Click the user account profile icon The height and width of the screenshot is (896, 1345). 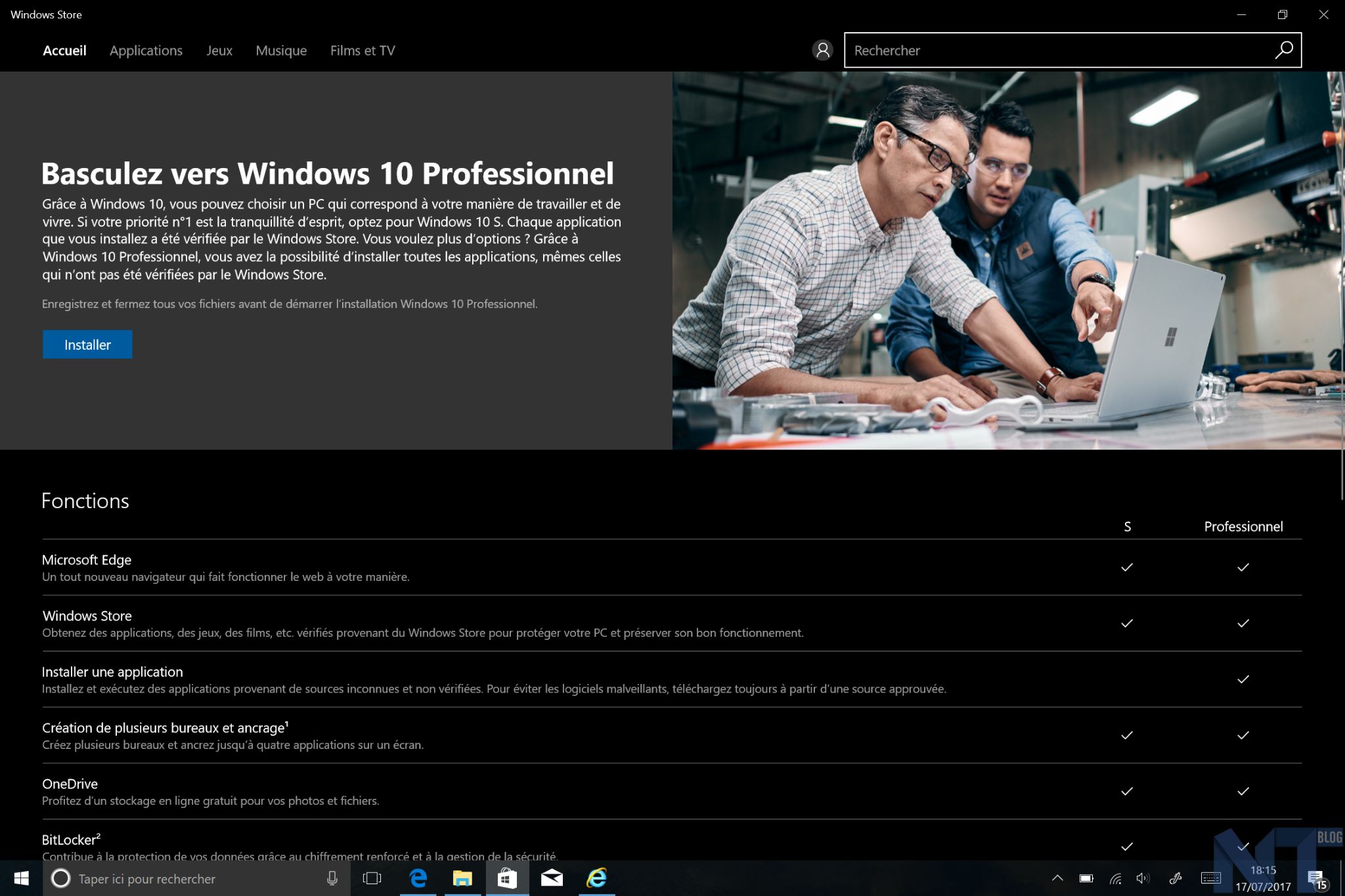coord(822,50)
